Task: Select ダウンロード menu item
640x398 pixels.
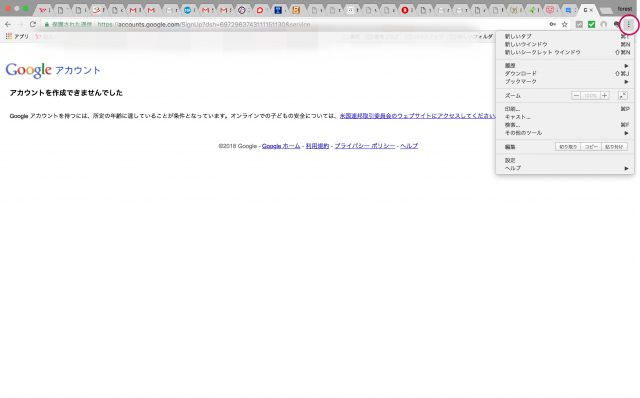Action: [565, 73]
